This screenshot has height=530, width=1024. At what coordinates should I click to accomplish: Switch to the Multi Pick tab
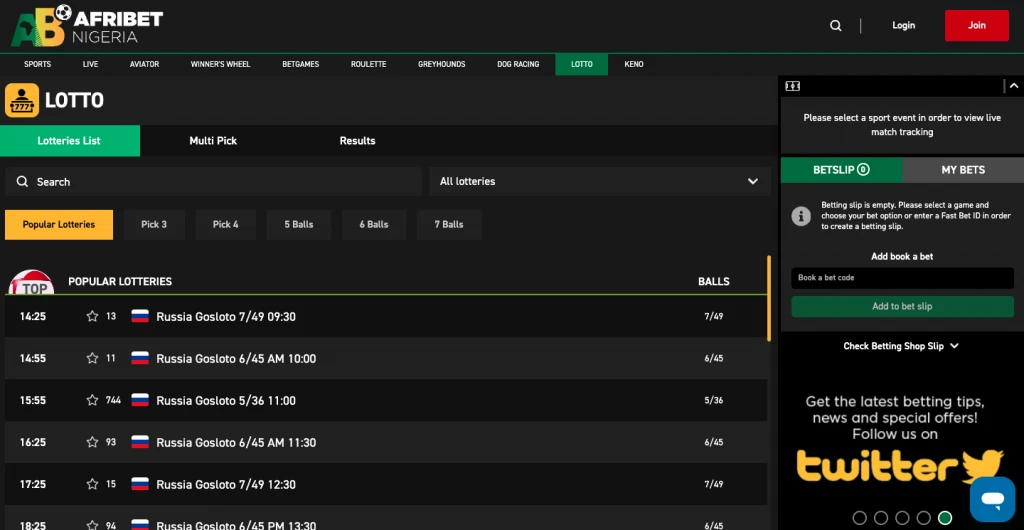[213, 141]
